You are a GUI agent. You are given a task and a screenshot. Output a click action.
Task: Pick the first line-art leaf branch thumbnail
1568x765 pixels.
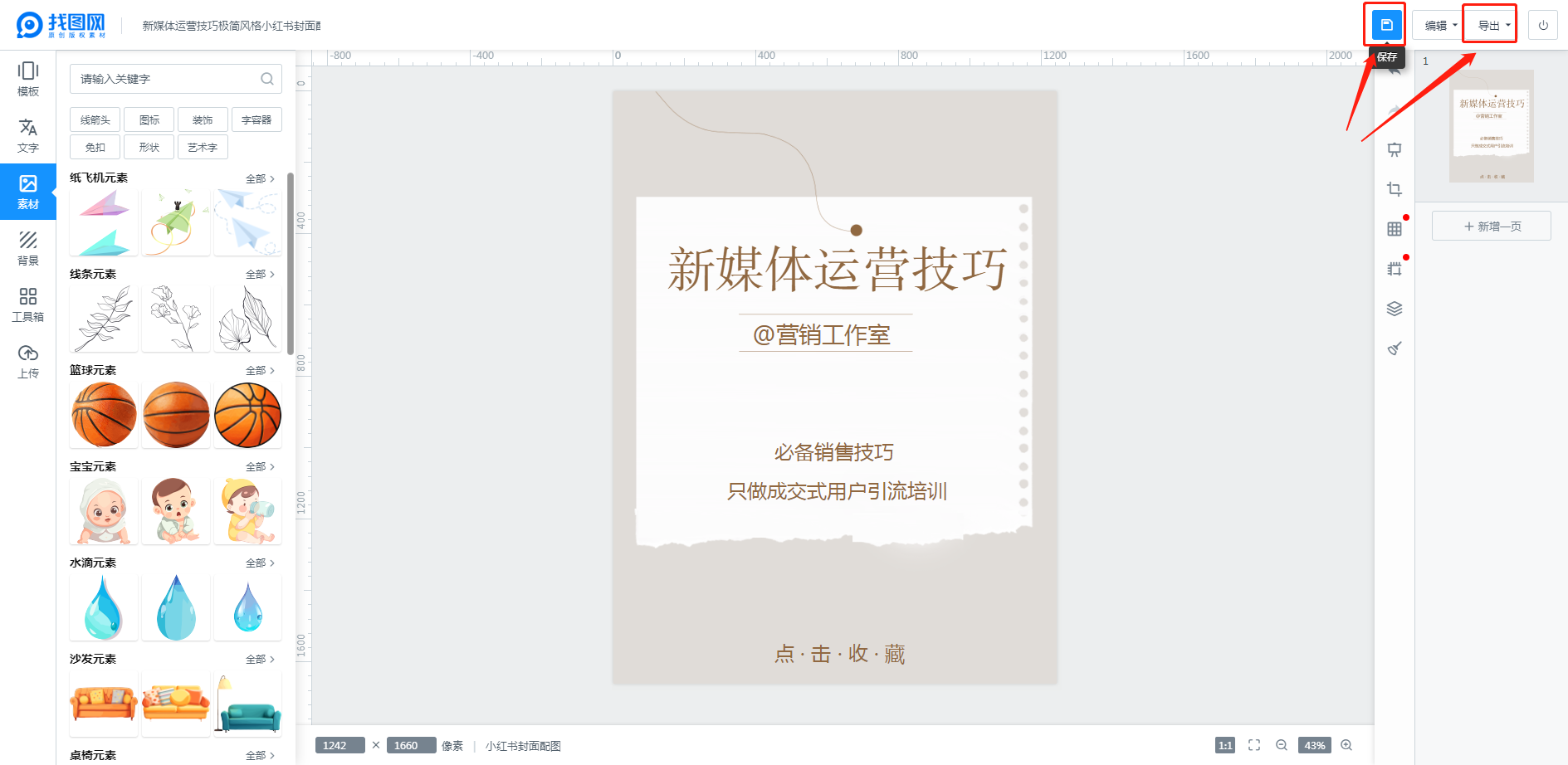coord(104,319)
